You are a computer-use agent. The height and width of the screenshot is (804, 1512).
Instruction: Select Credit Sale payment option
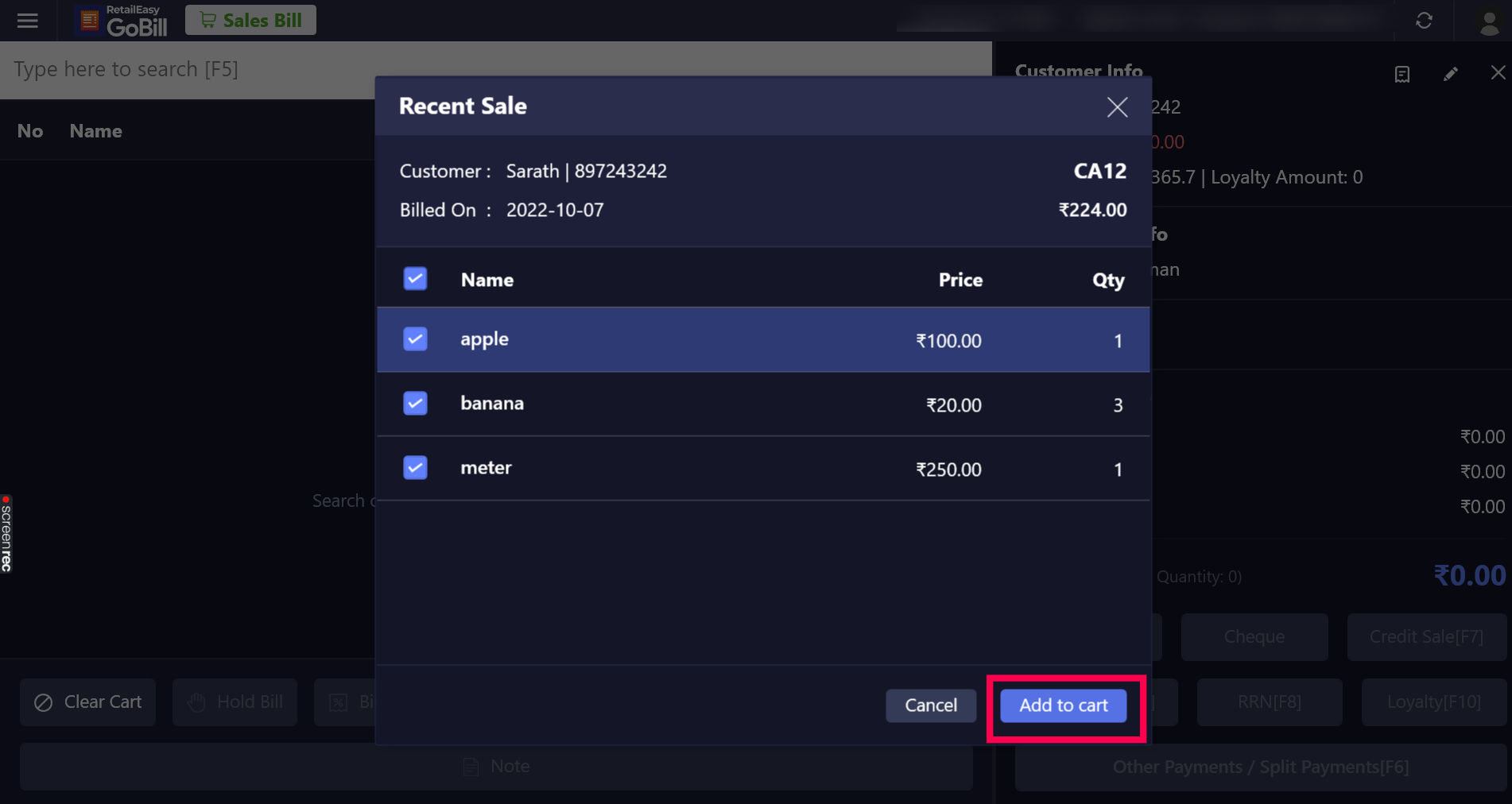coord(1426,637)
